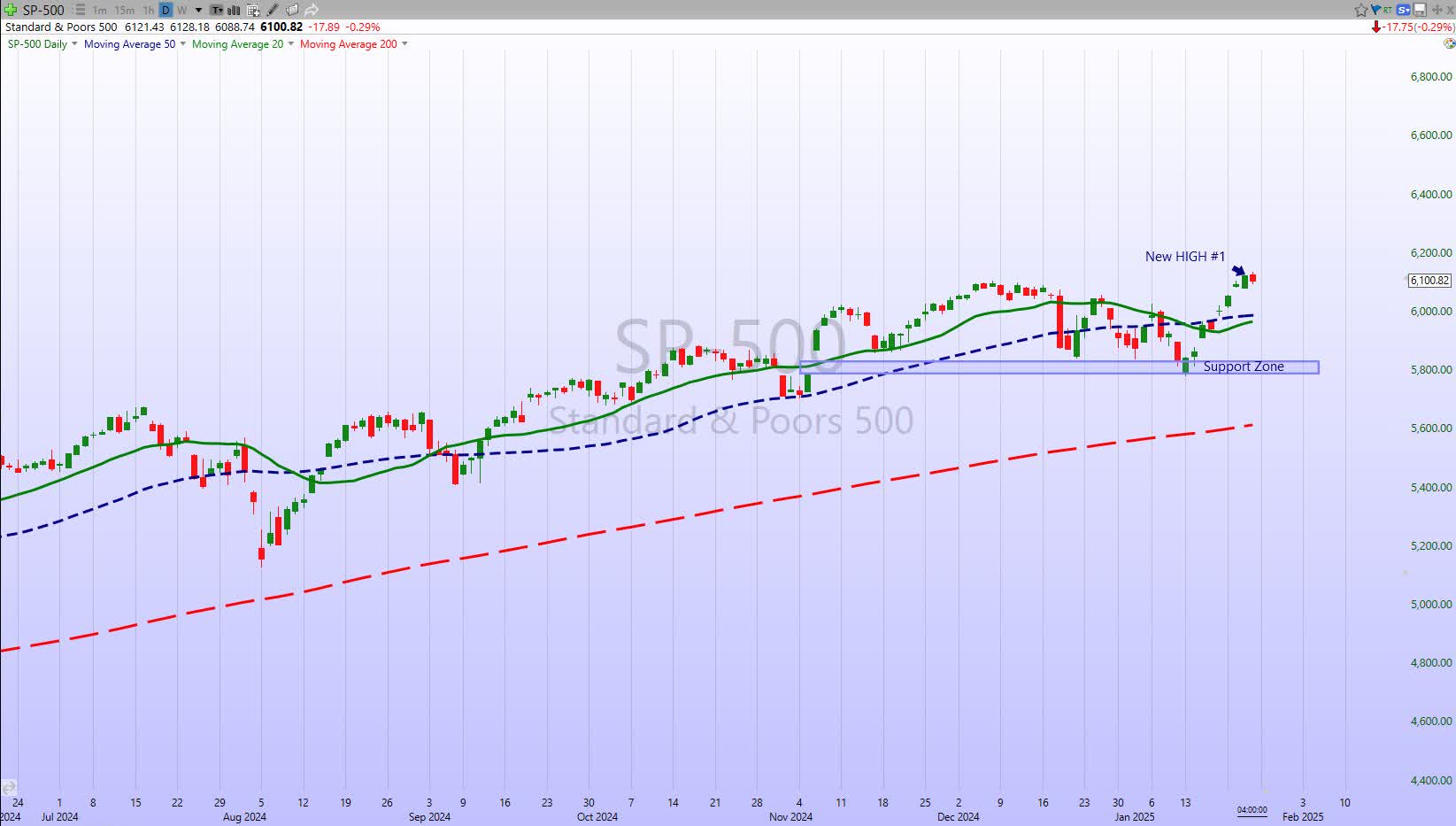1456x826 pixels.
Task: Click the 5,600.00 price axis label
Action: [x=1431, y=428]
